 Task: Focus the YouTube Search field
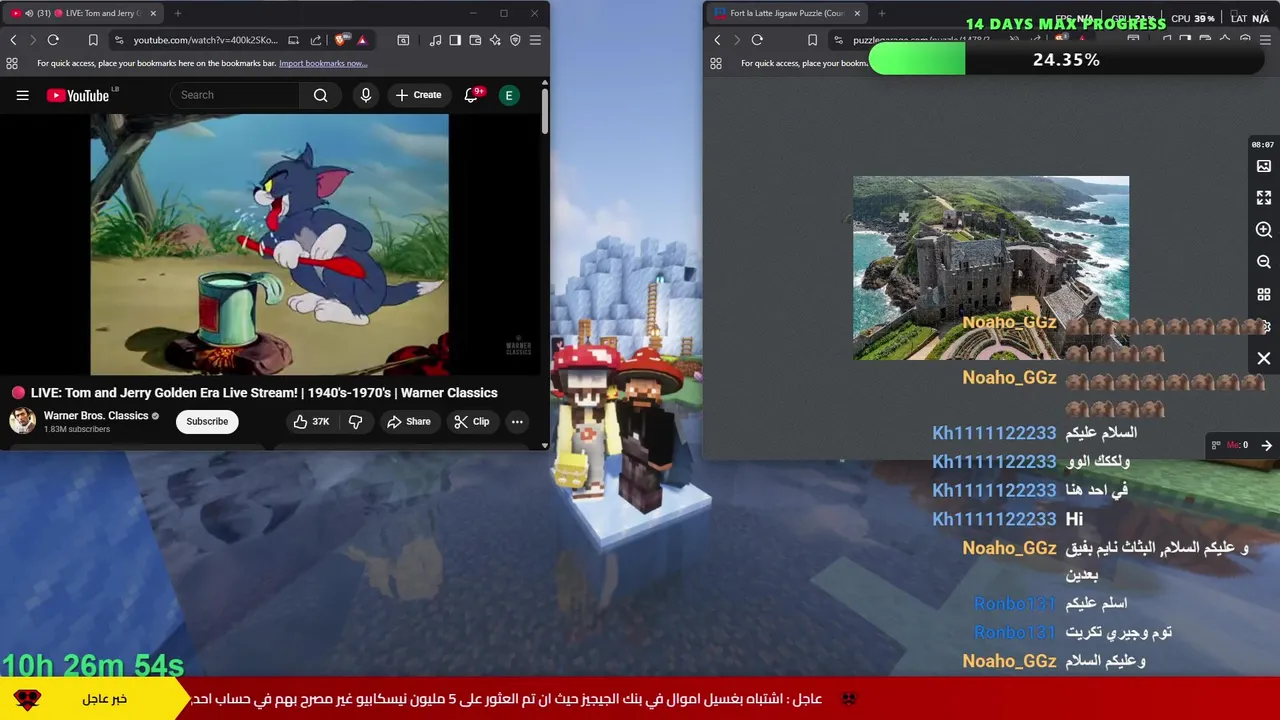coord(235,95)
